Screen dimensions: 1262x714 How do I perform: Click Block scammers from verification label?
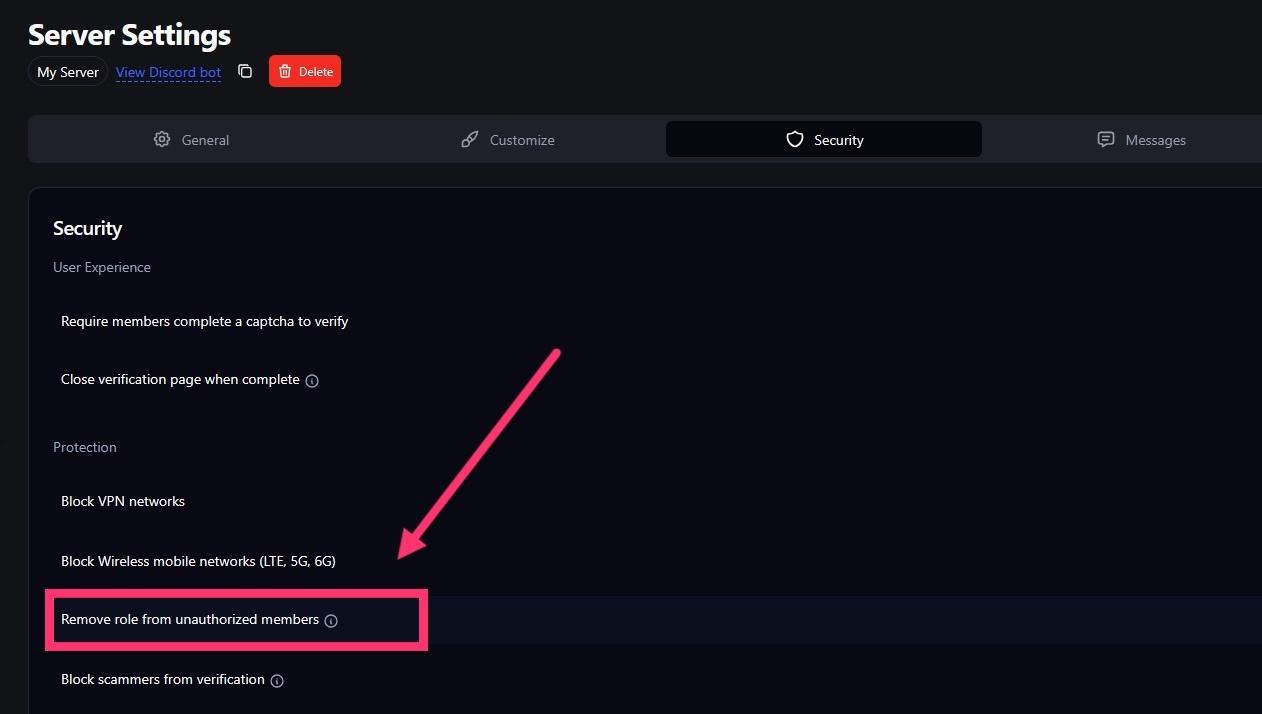[x=163, y=680]
